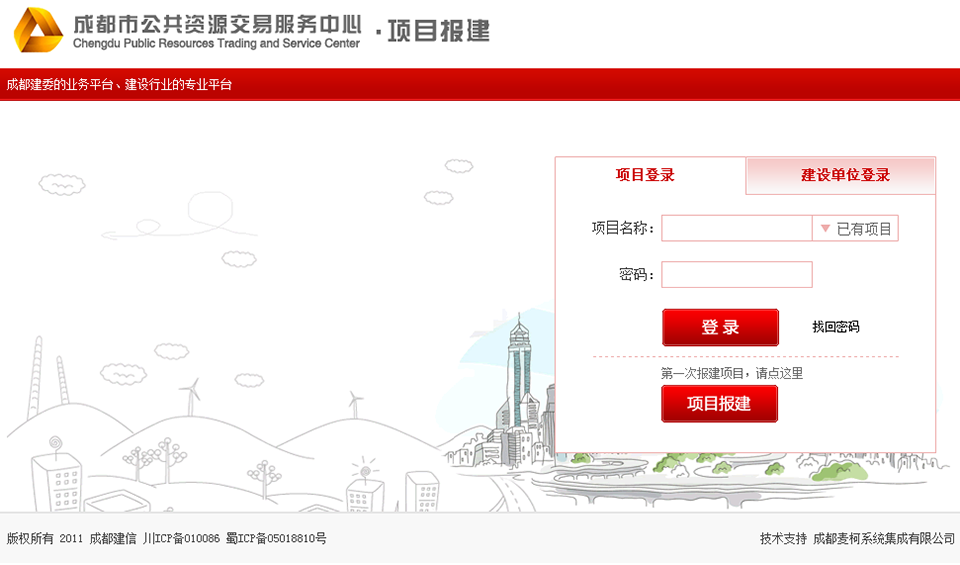The width and height of the screenshot is (960, 565).
Task: Click the 川ICP备010086 footer text
Action: pyautogui.click(x=181, y=539)
